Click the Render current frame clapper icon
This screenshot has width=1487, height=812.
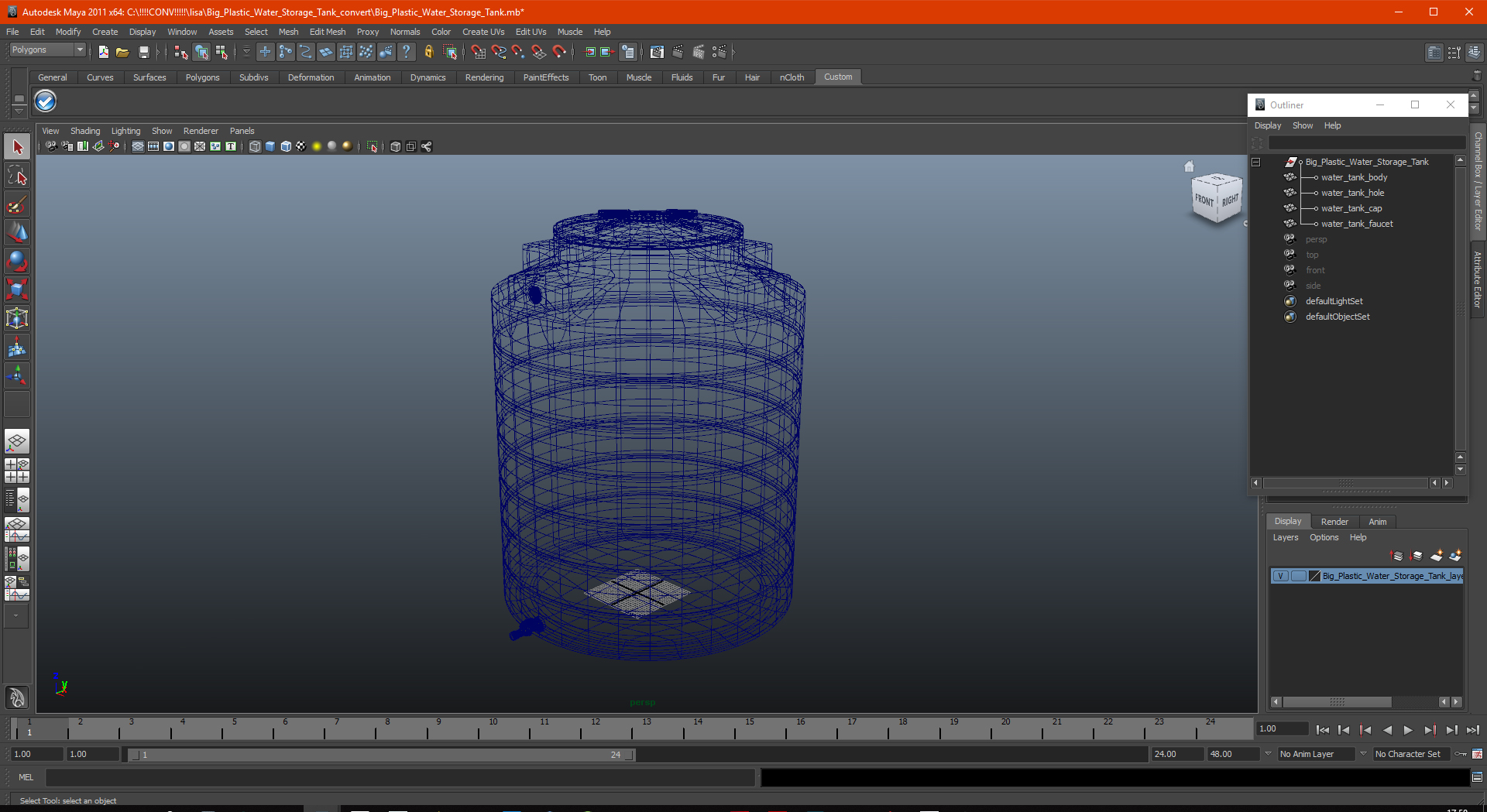(678, 52)
